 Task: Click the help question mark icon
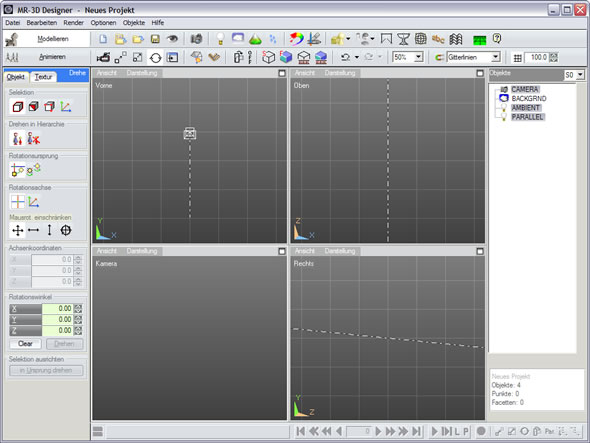pos(497,38)
